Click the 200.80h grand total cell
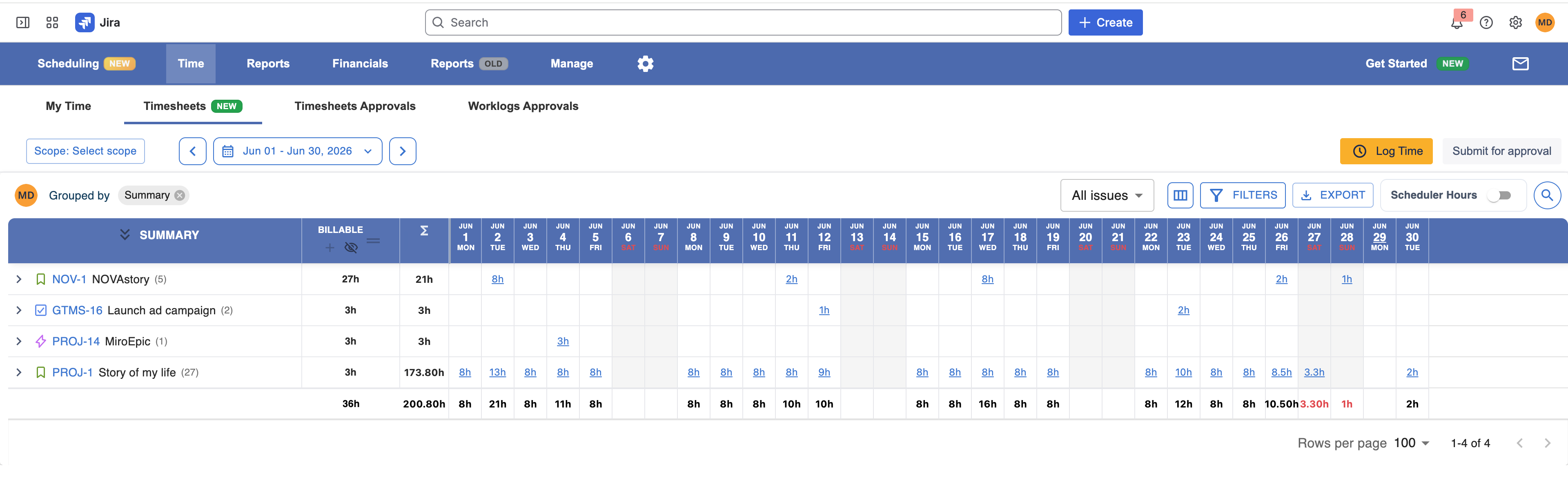This screenshot has width=1568, height=479. (x=424, y=404)
